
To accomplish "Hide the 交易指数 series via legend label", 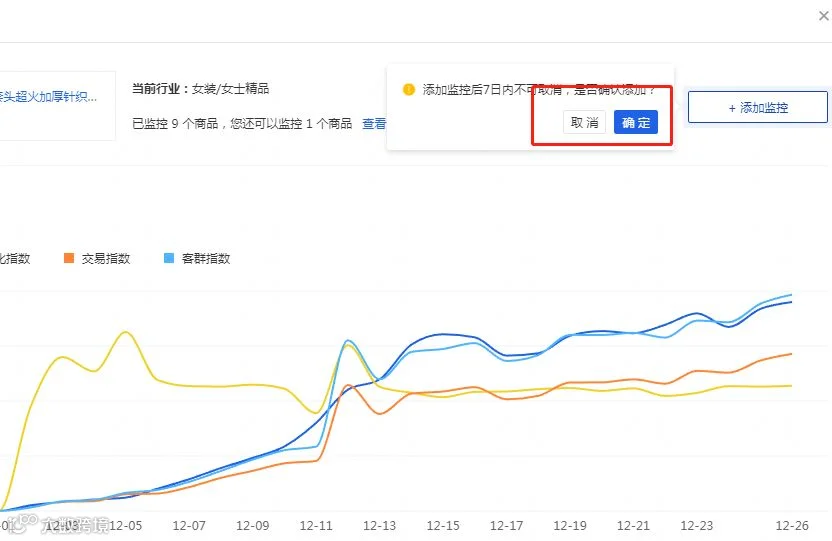I will pyautogui.click(x=106, y=258).
